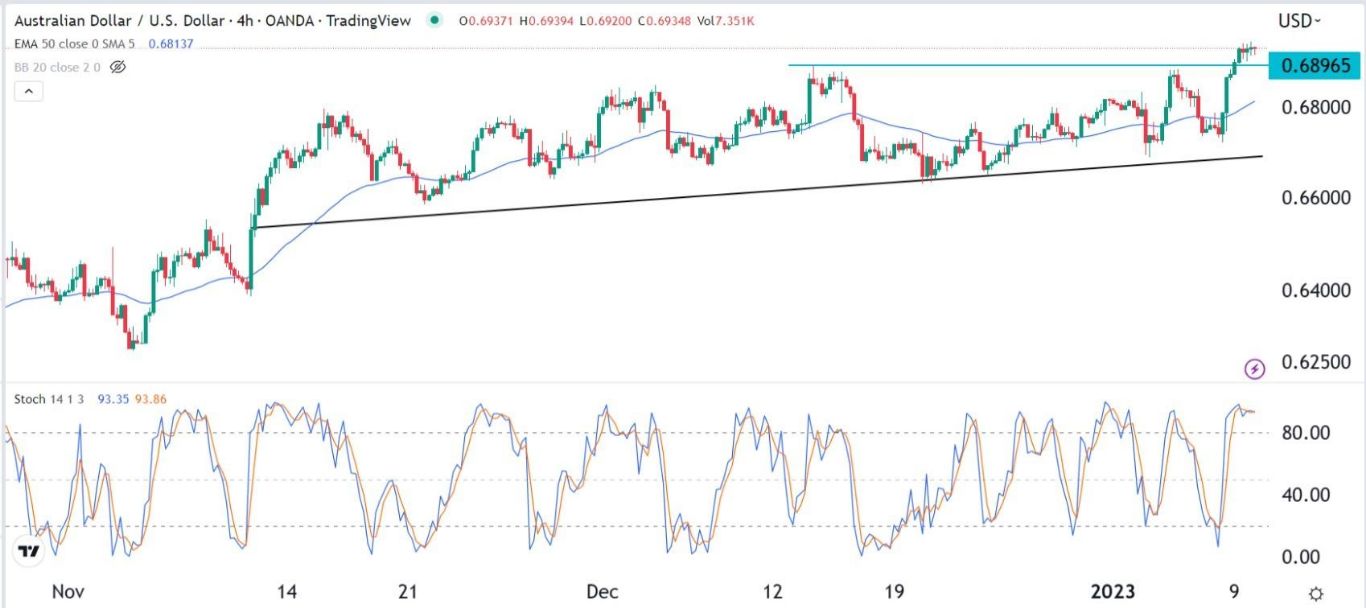Click the EMA value 0.68137

click(173, 44)
